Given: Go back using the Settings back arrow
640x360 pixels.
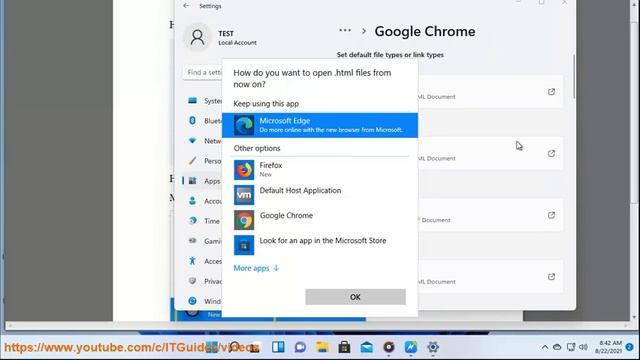Looking at the screenshot, I should coord(186,6).
